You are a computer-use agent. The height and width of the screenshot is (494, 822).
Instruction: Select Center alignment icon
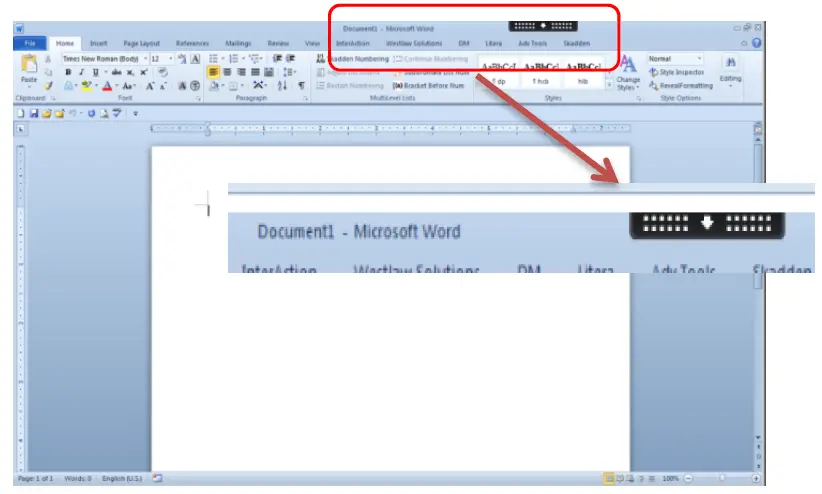click(x=227, y=72)
